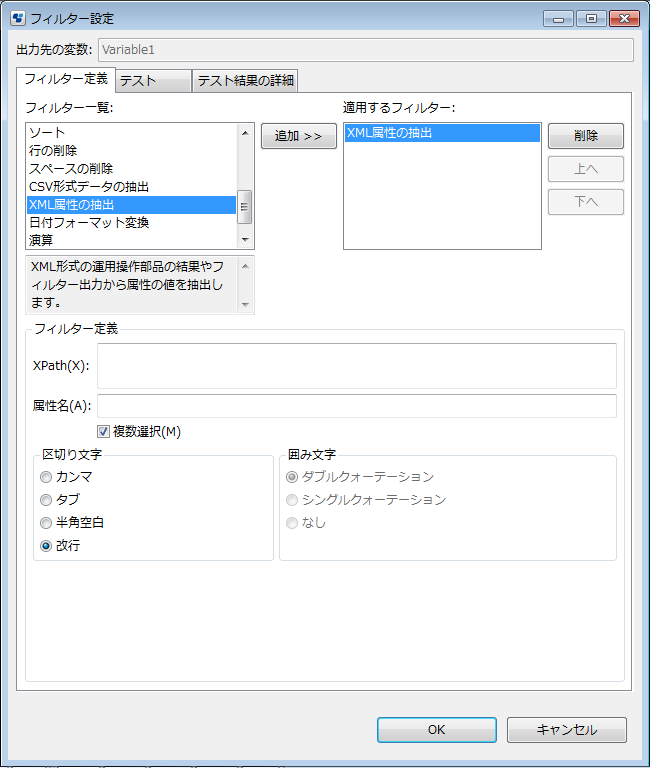Click into the 属性名(A) input field
The width and height of the screenshot is (650, 768).
pos(357,406)
